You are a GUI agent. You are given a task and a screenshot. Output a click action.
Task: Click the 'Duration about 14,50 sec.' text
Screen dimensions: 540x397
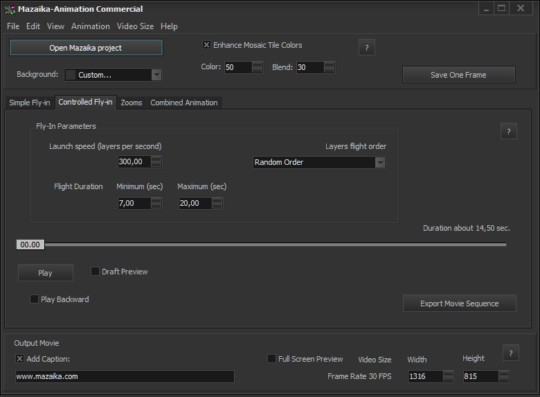tap(466, 228)
